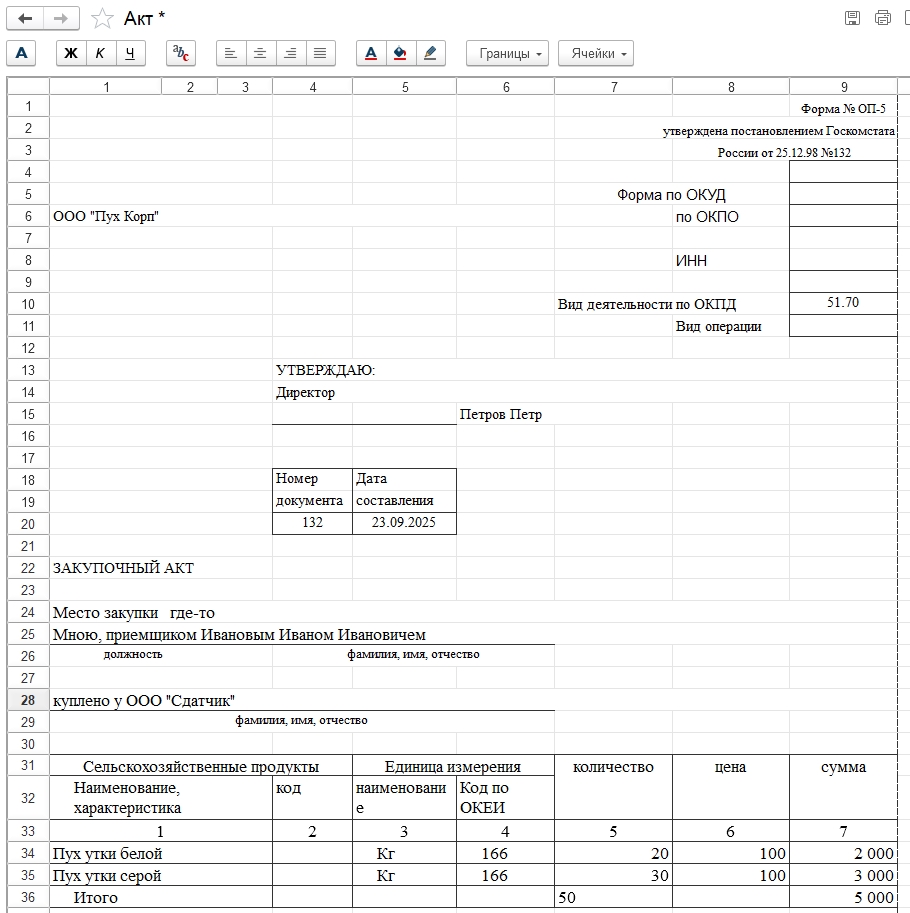Add Акт to favorites with the star

click(102, 19)
